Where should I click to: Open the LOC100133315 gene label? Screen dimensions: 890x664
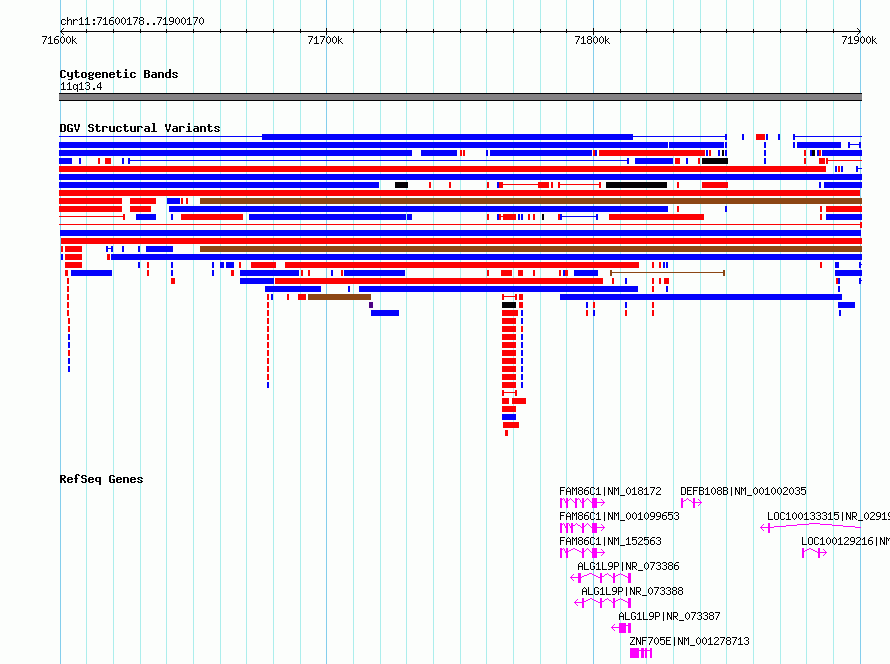pos(828,516)
